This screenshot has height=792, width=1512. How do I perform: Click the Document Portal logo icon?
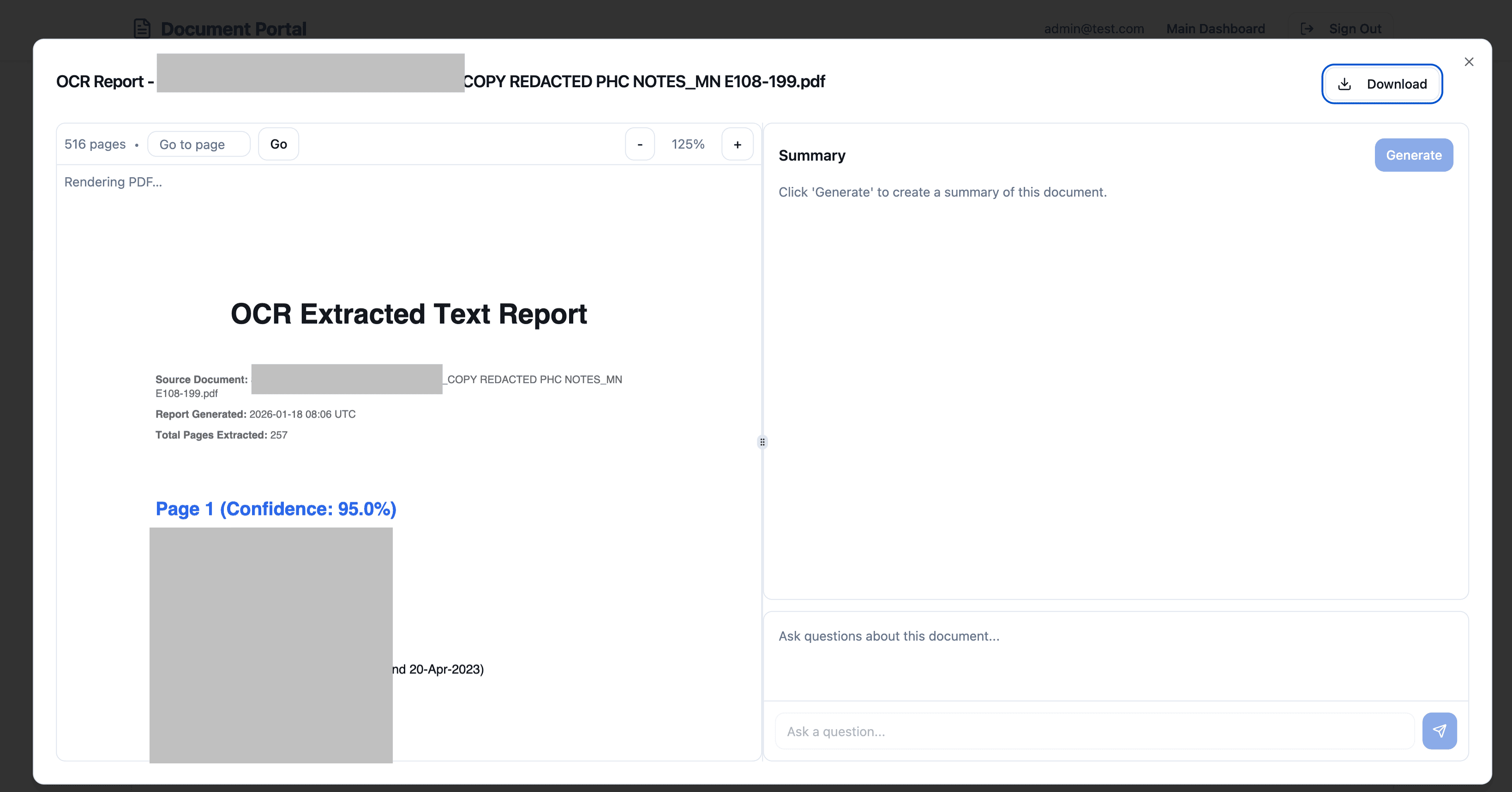[142, 28]
